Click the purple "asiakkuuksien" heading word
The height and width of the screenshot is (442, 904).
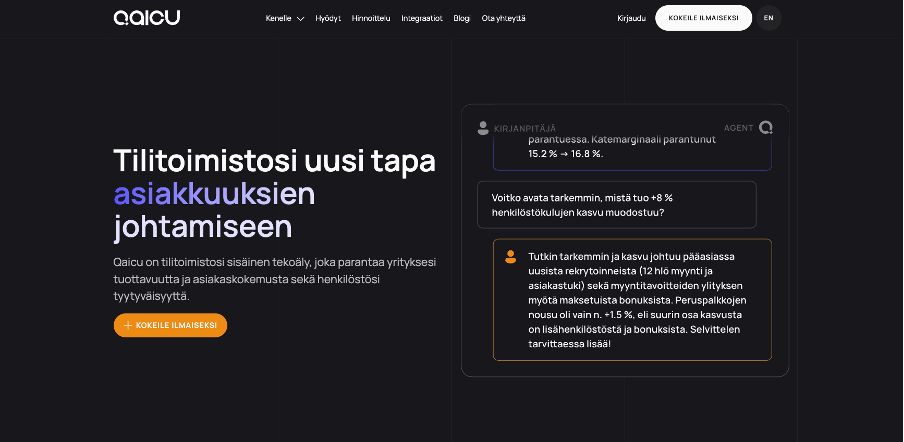[x=214, y=193]
